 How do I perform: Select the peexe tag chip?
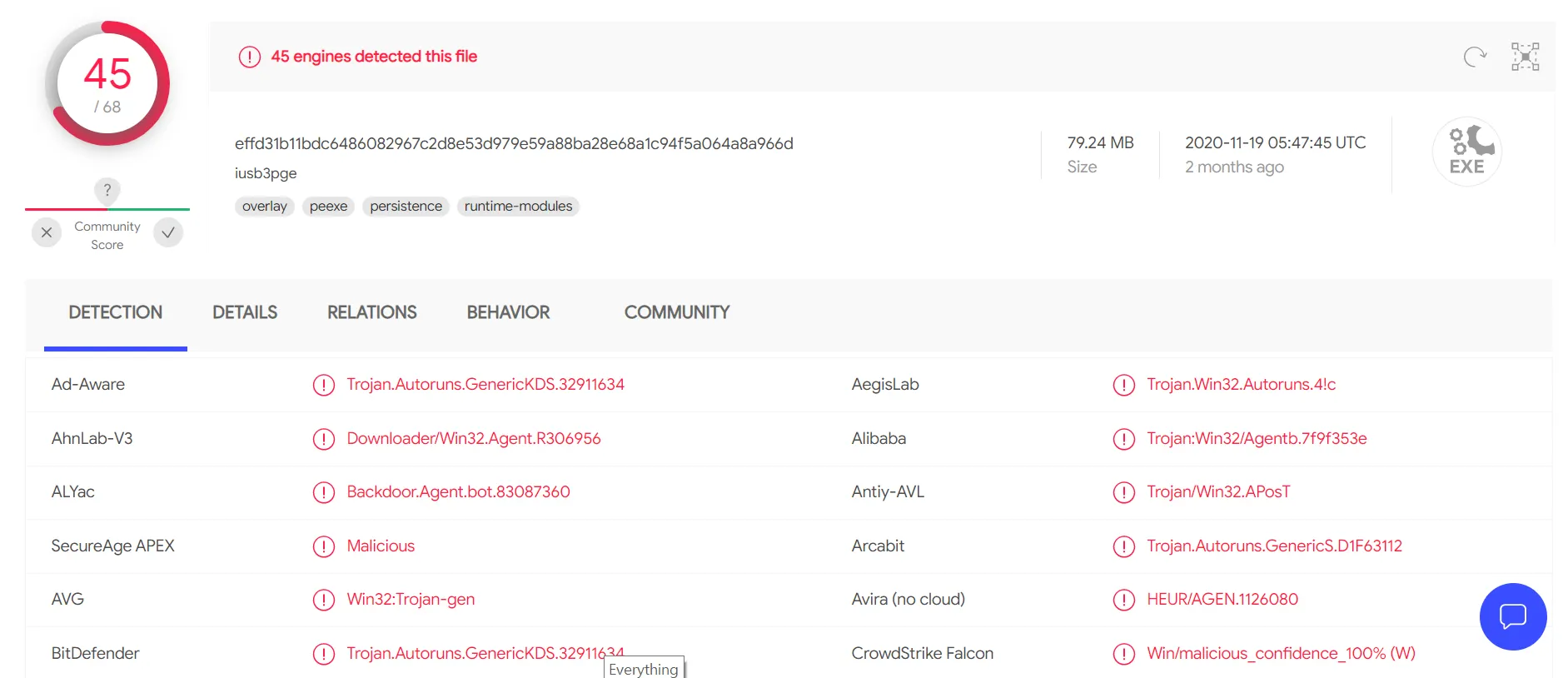328,207
